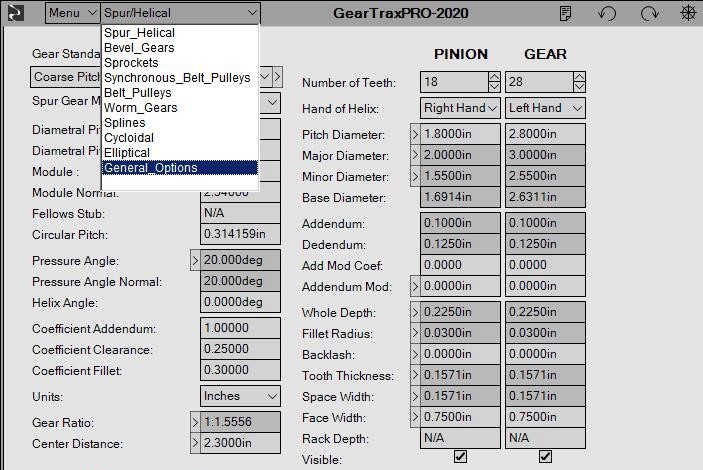Open the Units dropdown showing Inches
Screen dimensions: 703x470
pyautogui.click(x=240, y=396)
